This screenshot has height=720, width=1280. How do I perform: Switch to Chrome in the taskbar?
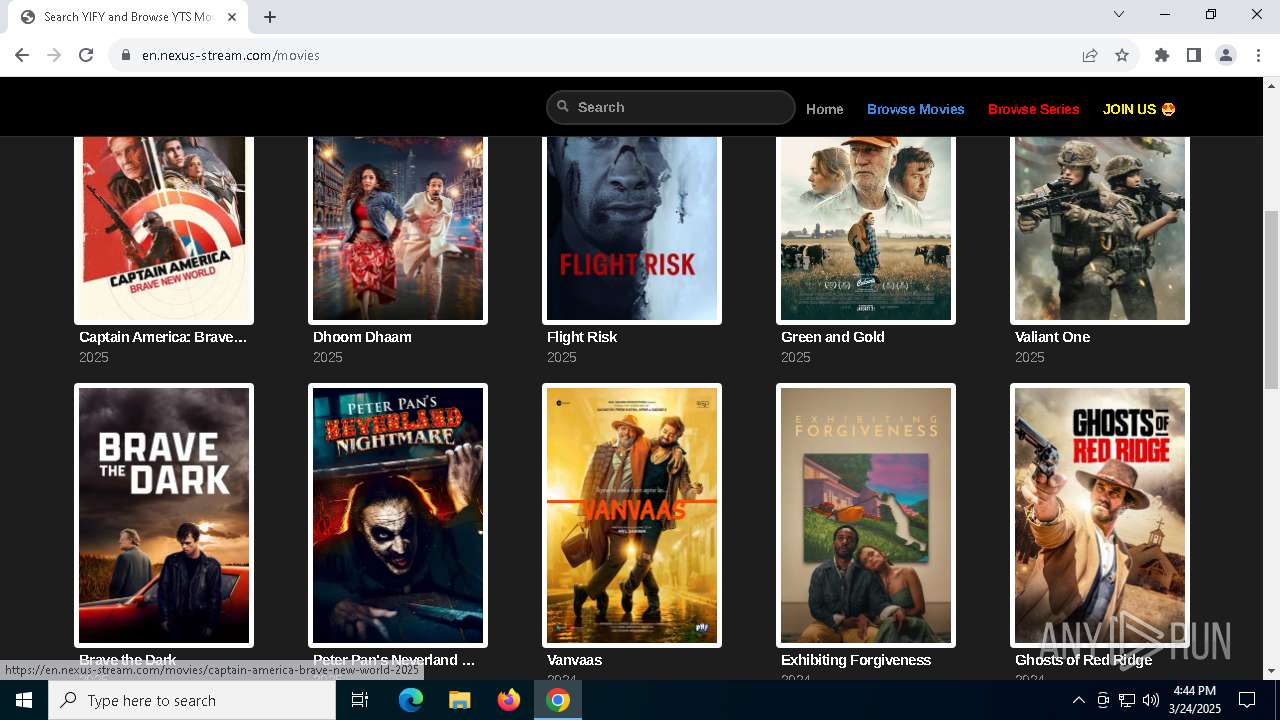(558, 700)
